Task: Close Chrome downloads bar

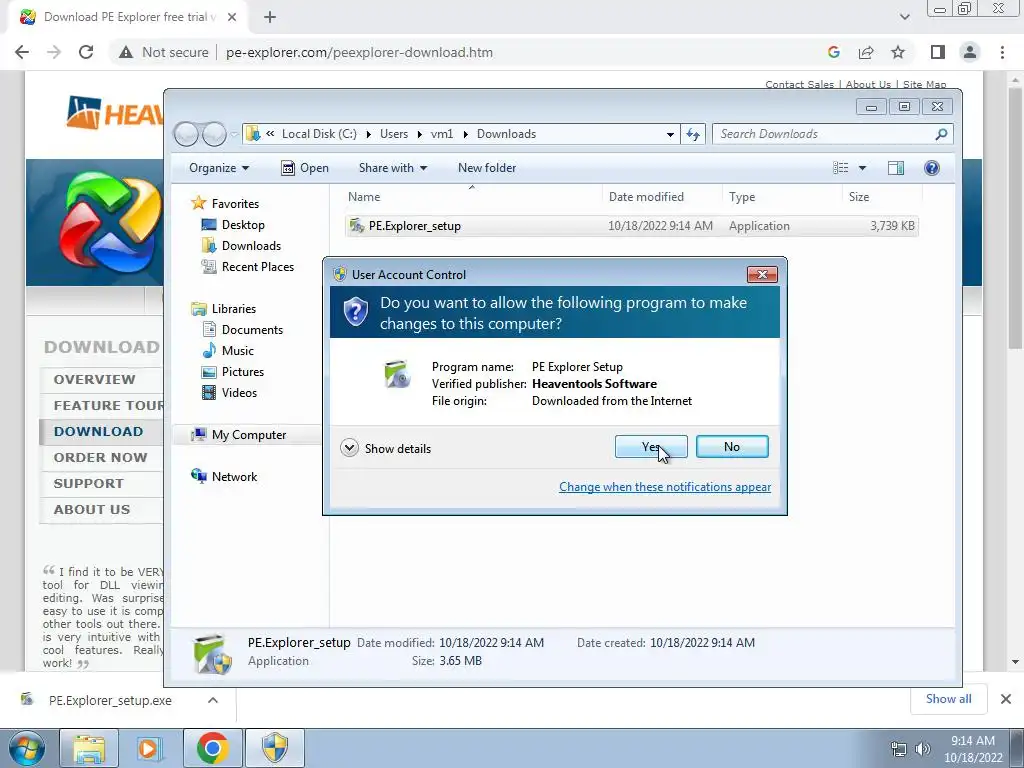Action: coord(1006,699)
